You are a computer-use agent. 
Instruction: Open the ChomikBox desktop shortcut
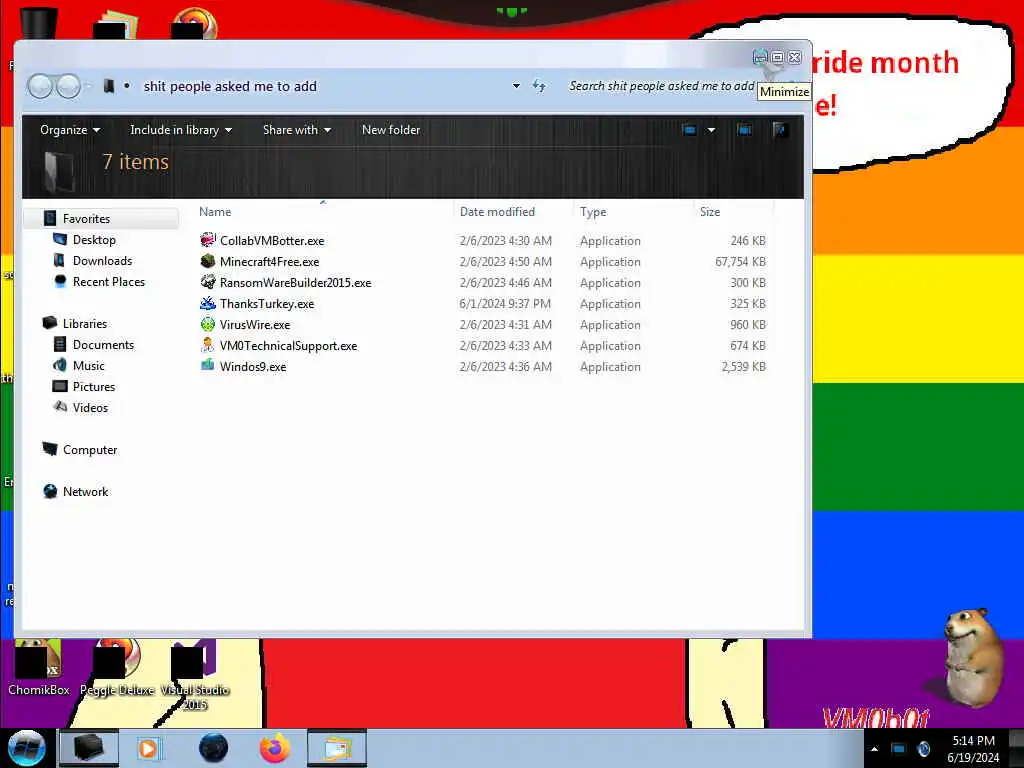(x=39, y=667)
